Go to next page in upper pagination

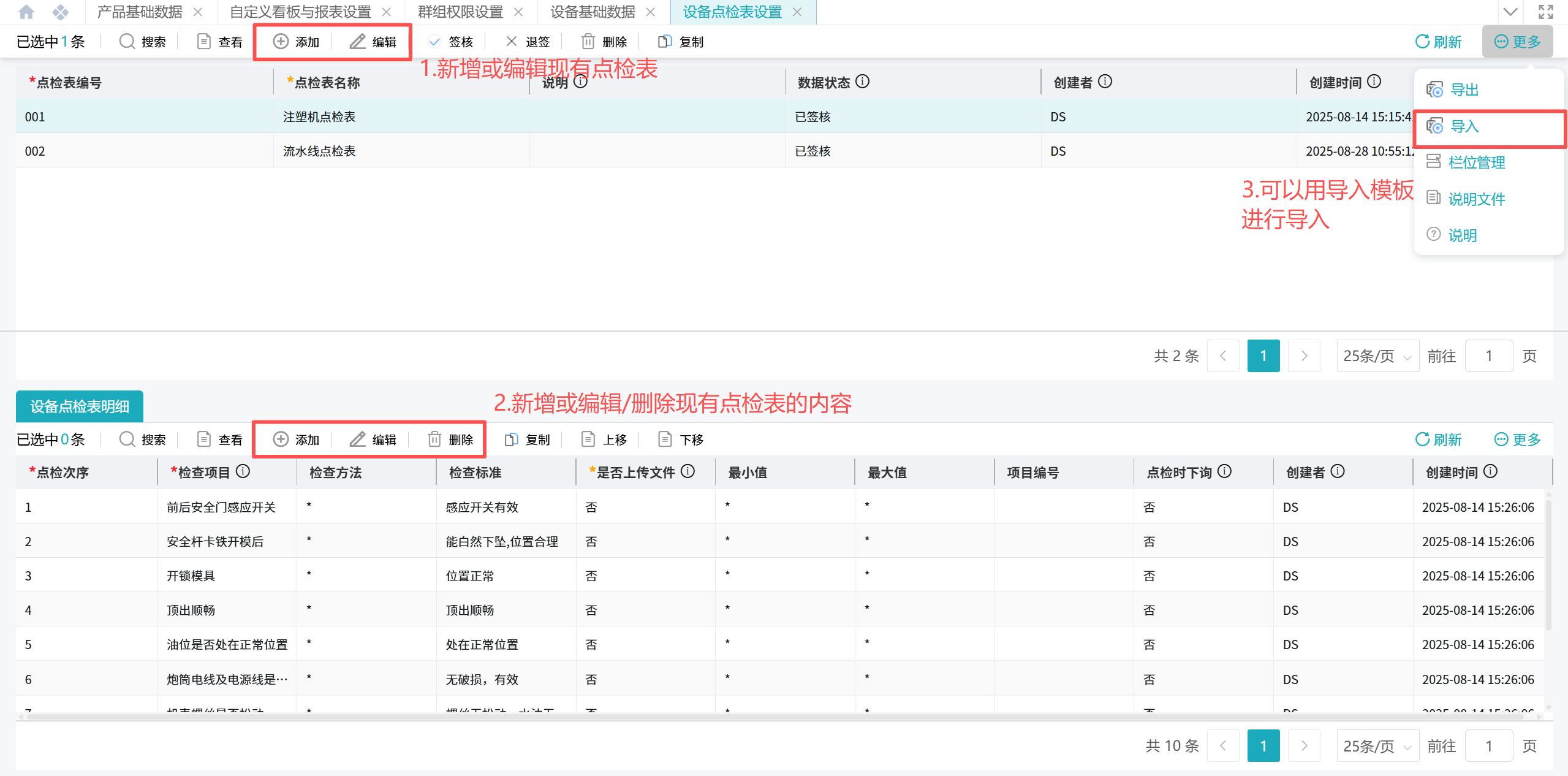pyautogui.click(x=1304, y=356)
